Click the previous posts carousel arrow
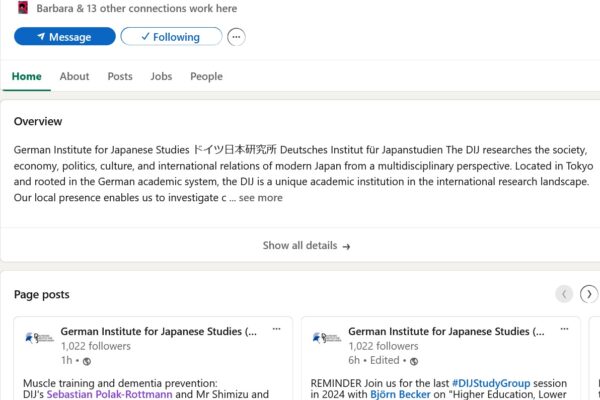The width and height of the screenshot is (600, 400). 564,294
